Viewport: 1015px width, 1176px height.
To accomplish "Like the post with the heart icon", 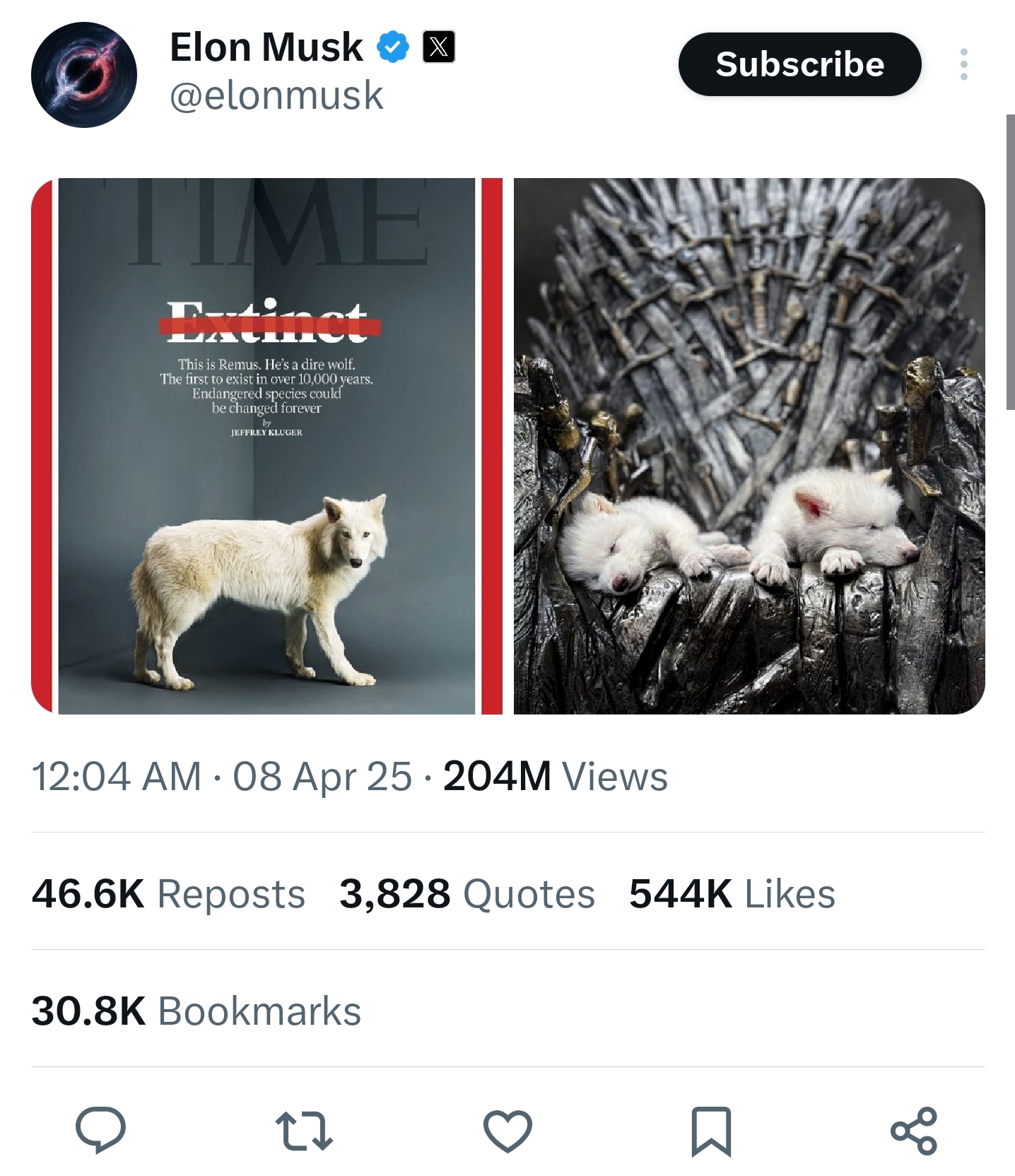I will pyautogui.click(x=507, y=1131).
